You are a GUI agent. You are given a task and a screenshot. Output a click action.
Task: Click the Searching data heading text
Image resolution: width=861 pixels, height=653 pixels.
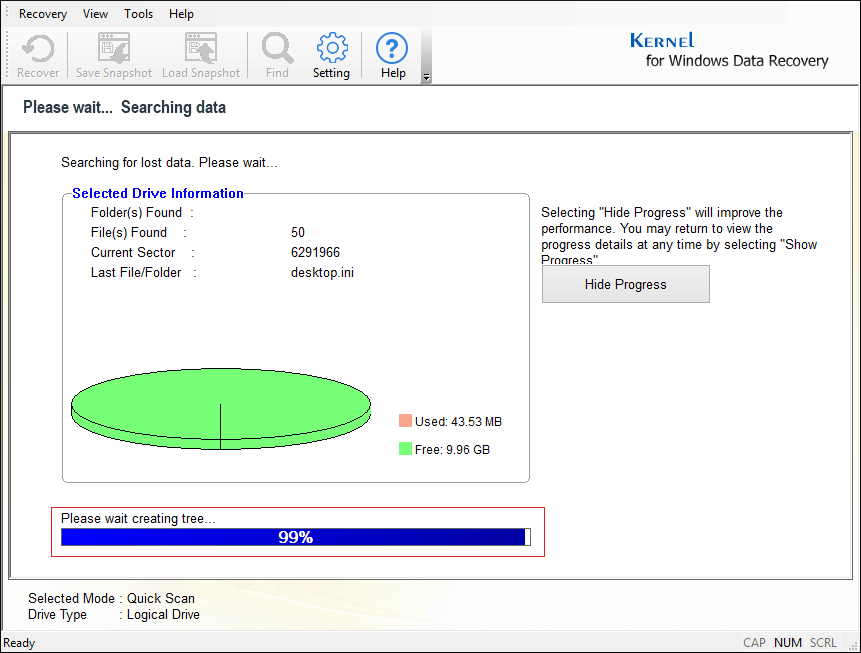click(x=174, y=107)
